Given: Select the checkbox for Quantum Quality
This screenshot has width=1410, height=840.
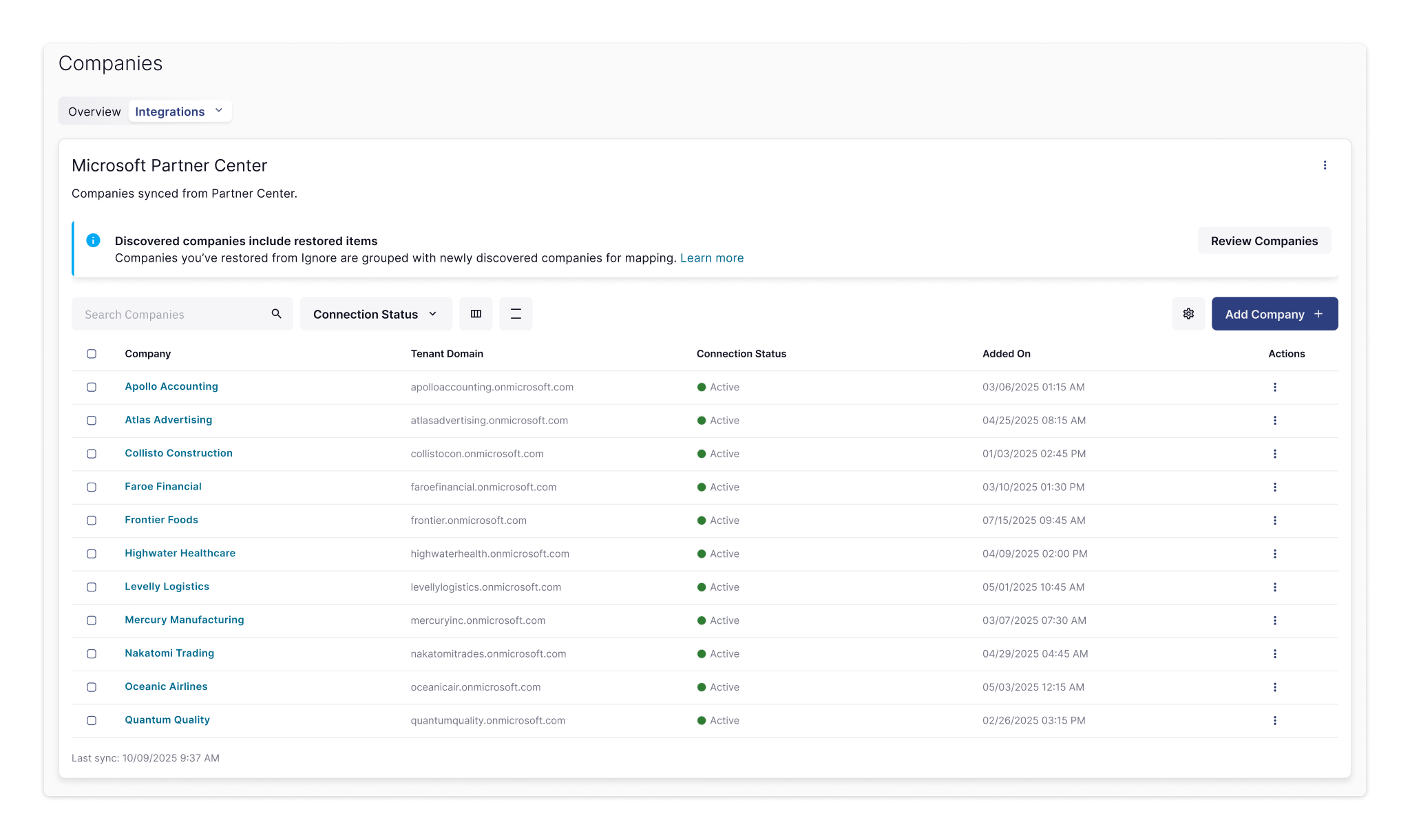Looking at the screenshot, I should pyautogui.click(x=92, y=721).
